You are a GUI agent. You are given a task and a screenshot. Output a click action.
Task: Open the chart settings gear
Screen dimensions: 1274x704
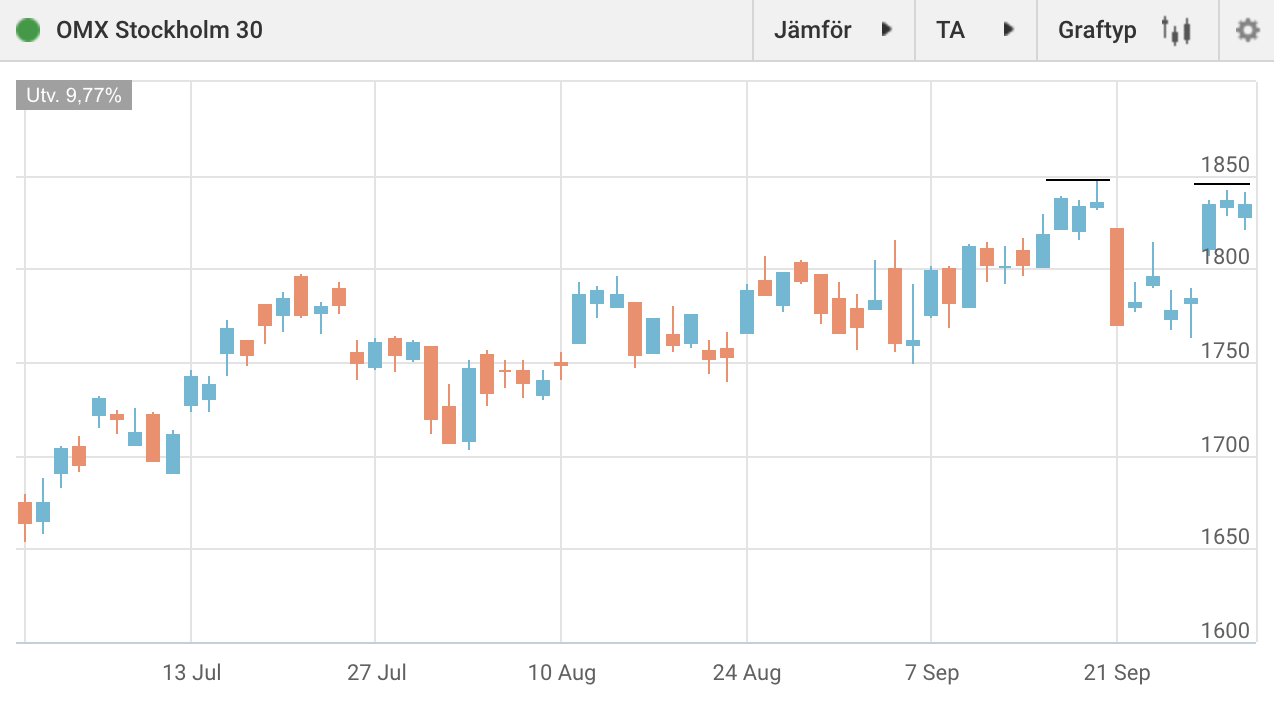(1247, 30)
